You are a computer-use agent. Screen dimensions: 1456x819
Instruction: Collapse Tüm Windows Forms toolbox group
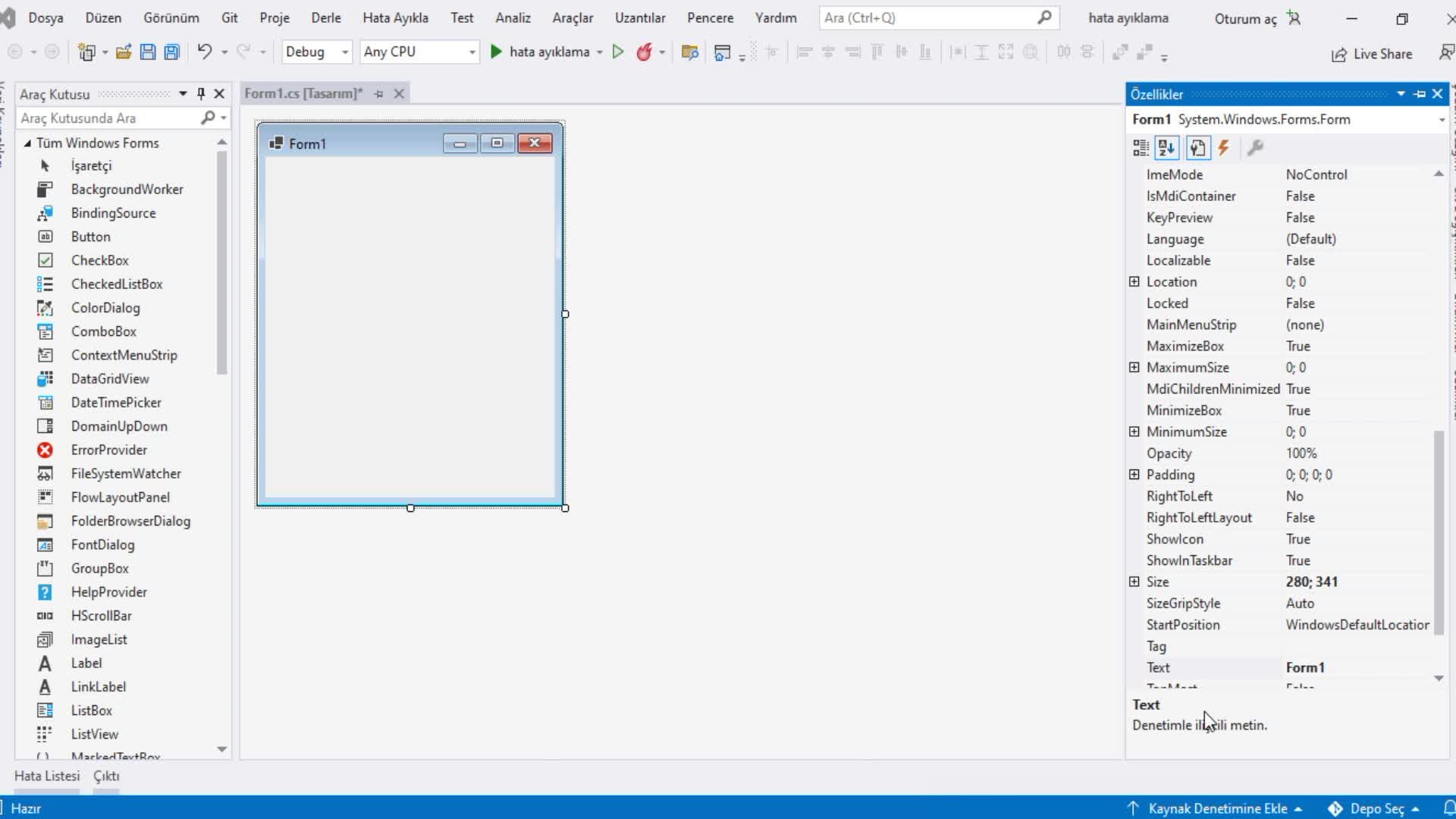pos(28,143)
